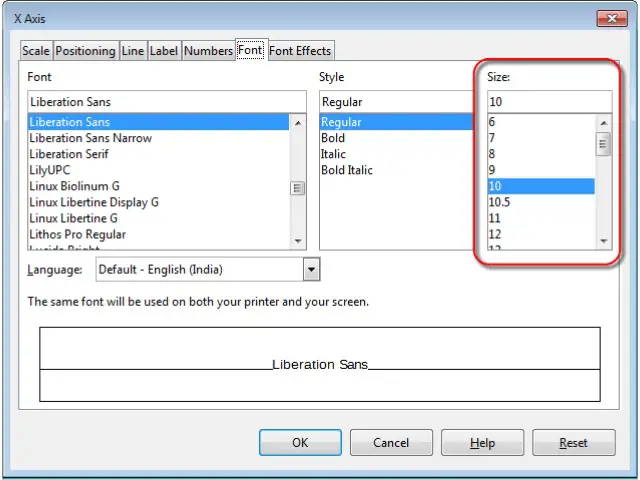
Task: Choose Linux Libertine Display G font
Action: (158, 202)
